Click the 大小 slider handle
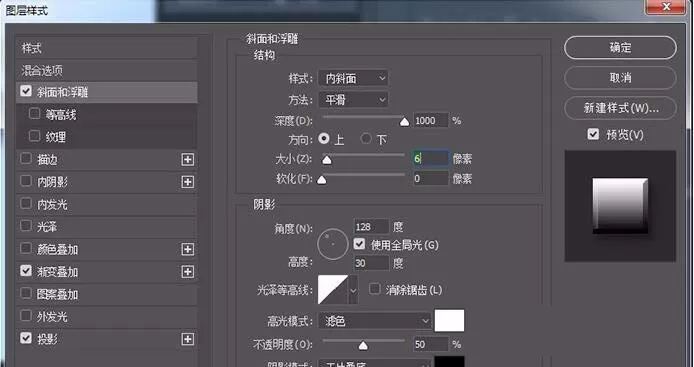This screenshot has height=367, width=694. 327,160
